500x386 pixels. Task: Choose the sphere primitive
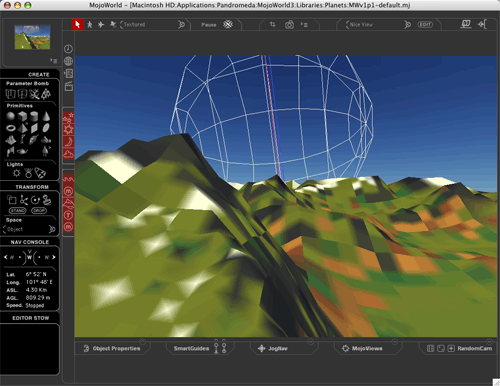point(11,116)
